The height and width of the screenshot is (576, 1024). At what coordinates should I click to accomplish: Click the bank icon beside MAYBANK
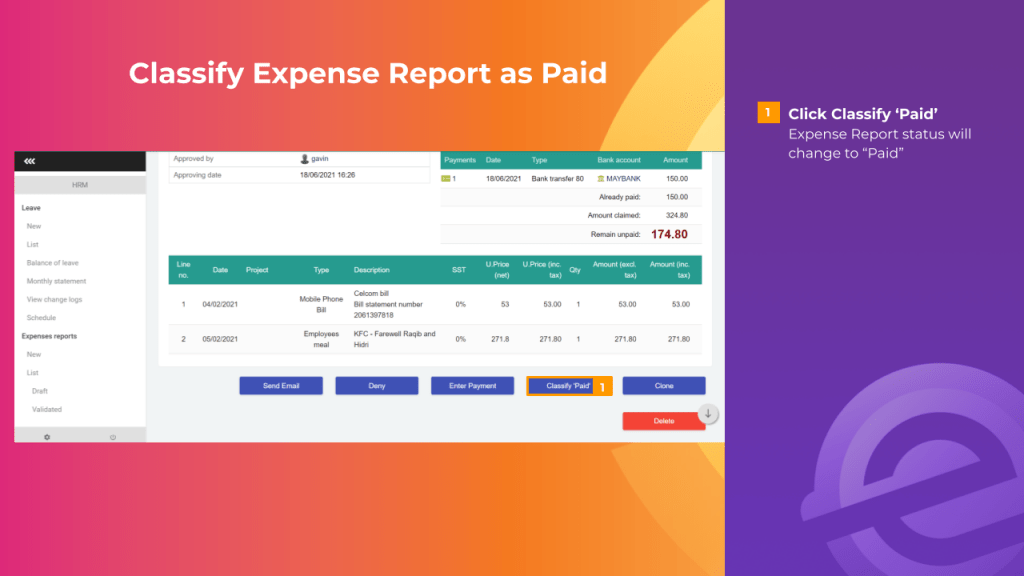pos(603,177)
